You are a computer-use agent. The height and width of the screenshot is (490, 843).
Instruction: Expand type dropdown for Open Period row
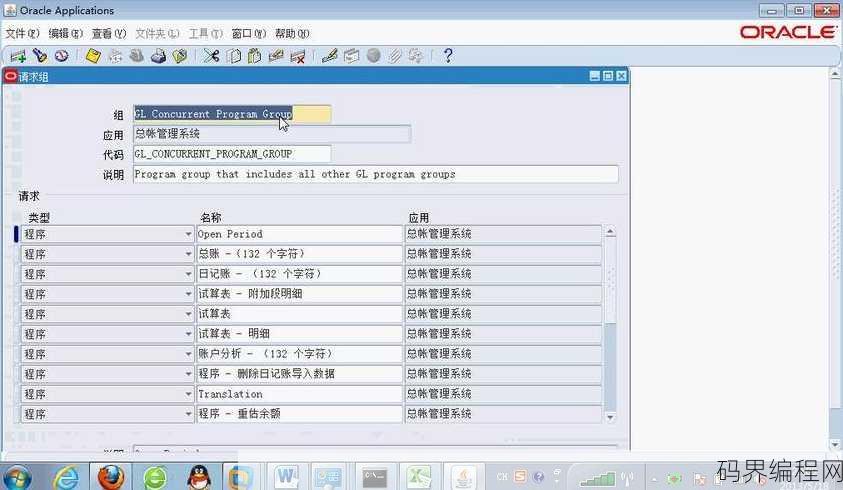[188, 234]
